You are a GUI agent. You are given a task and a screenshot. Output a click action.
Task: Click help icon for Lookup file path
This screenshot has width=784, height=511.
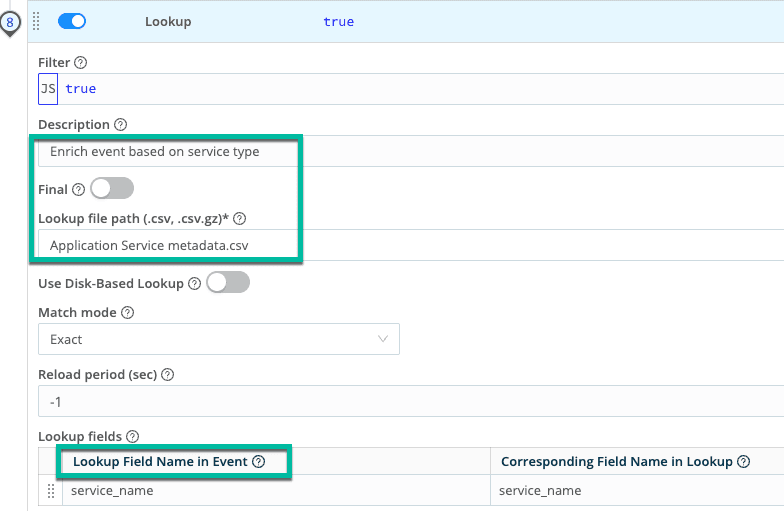[240, 219]
